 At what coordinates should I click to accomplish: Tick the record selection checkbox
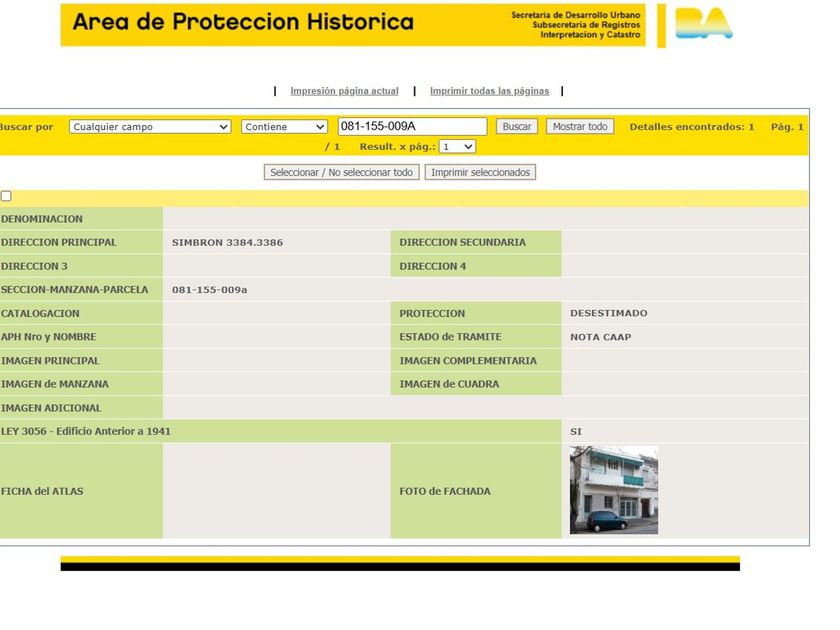6,196
